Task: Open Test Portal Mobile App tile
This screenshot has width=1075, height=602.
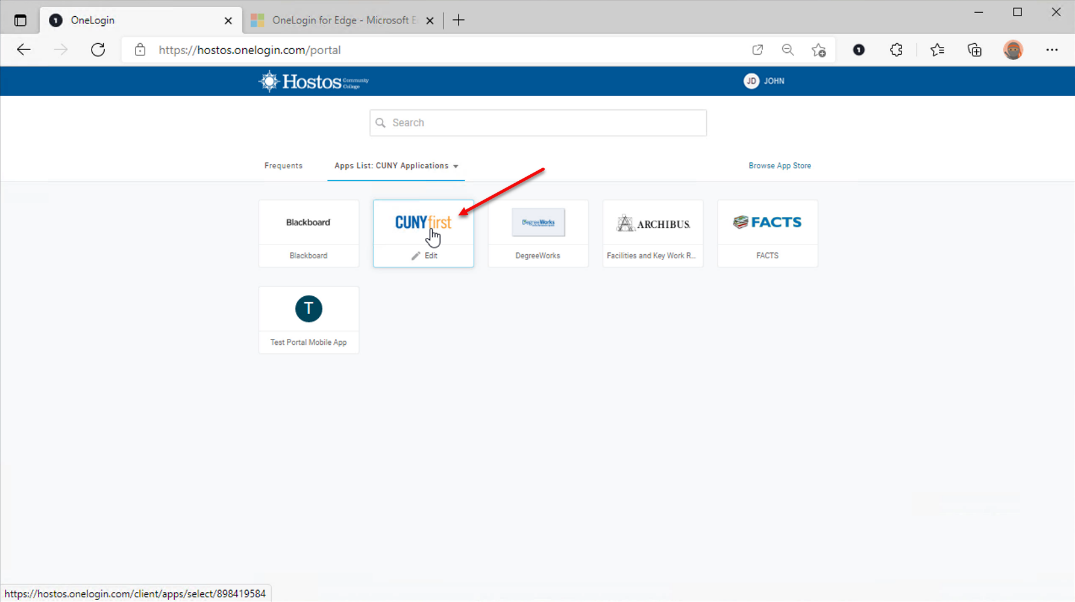Action: pos(308,310)
